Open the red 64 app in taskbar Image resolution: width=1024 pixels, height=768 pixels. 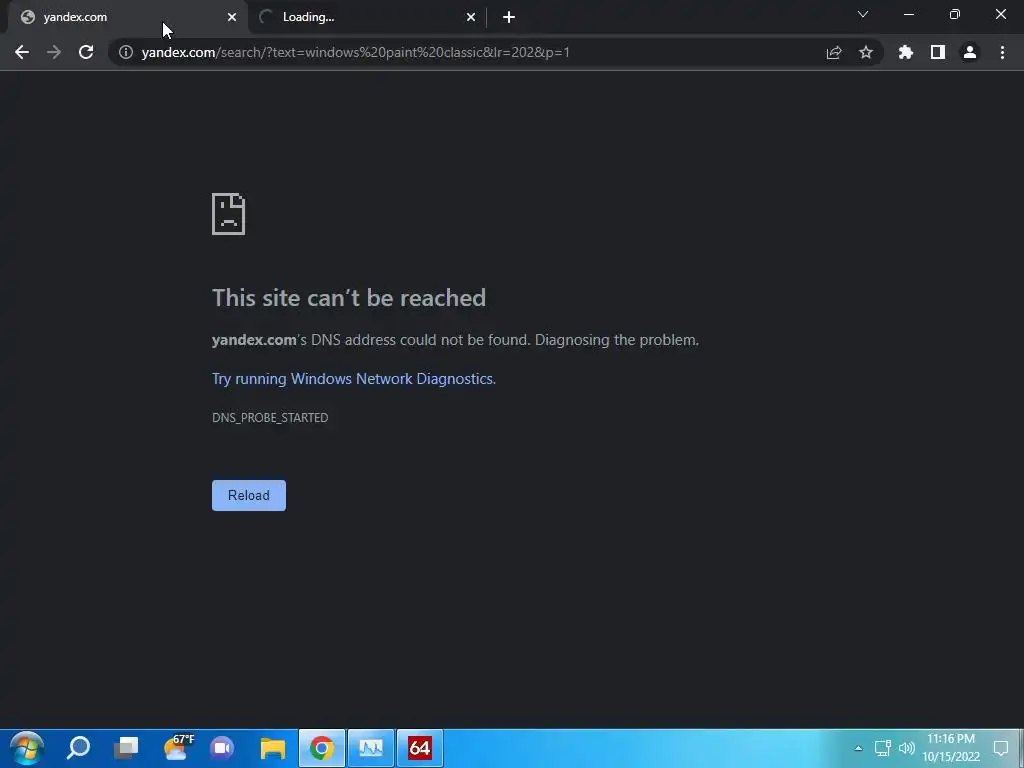click(420, 748)
